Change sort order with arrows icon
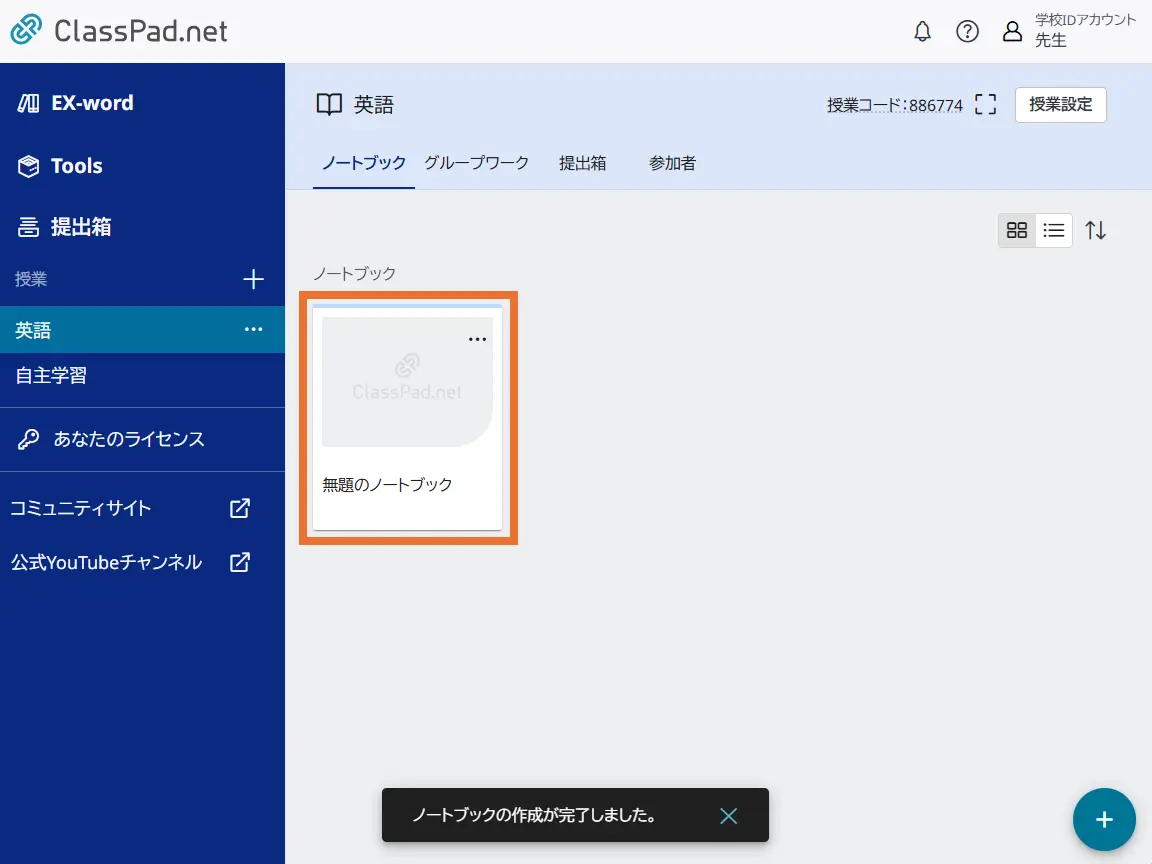Viewport: 1152px width, 864px height. pyautogui.click(x=1095, y=231)
